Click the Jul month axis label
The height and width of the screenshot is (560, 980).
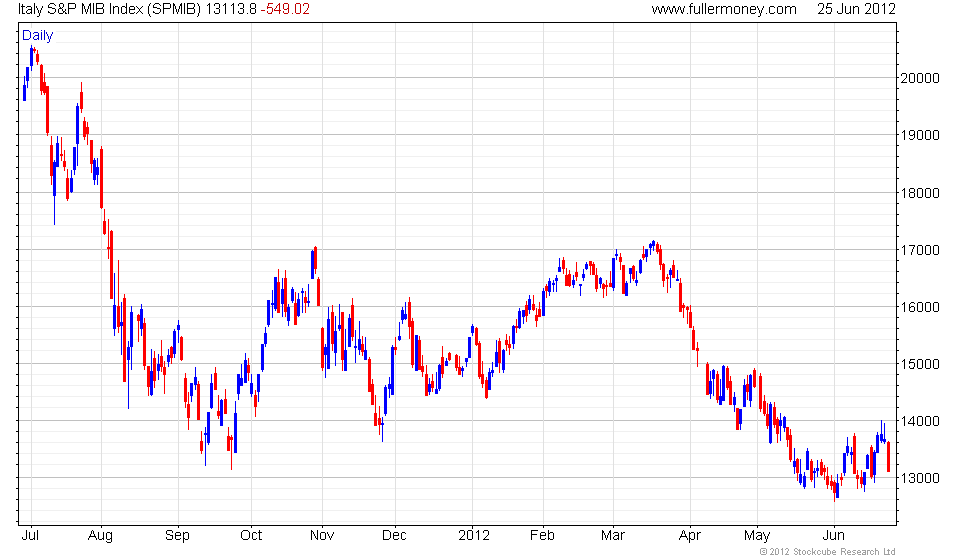(30, 535)
